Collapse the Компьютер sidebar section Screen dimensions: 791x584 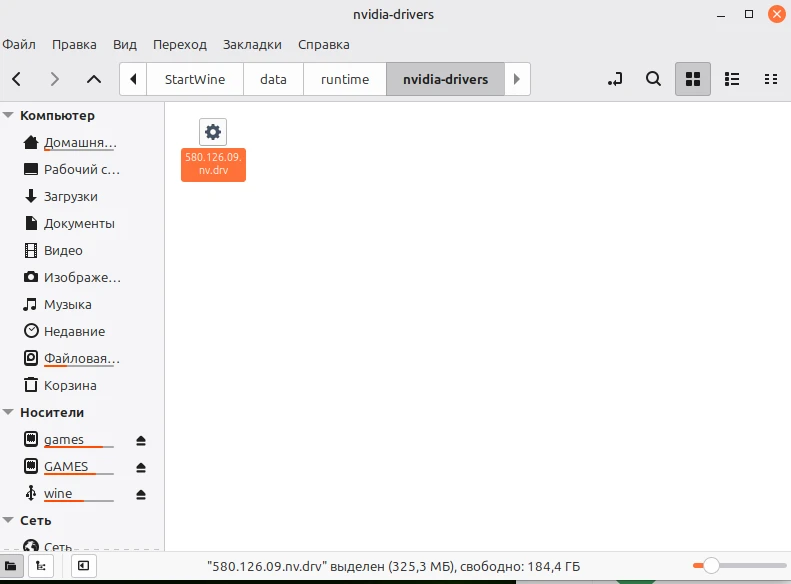click(x=9, y=116)
